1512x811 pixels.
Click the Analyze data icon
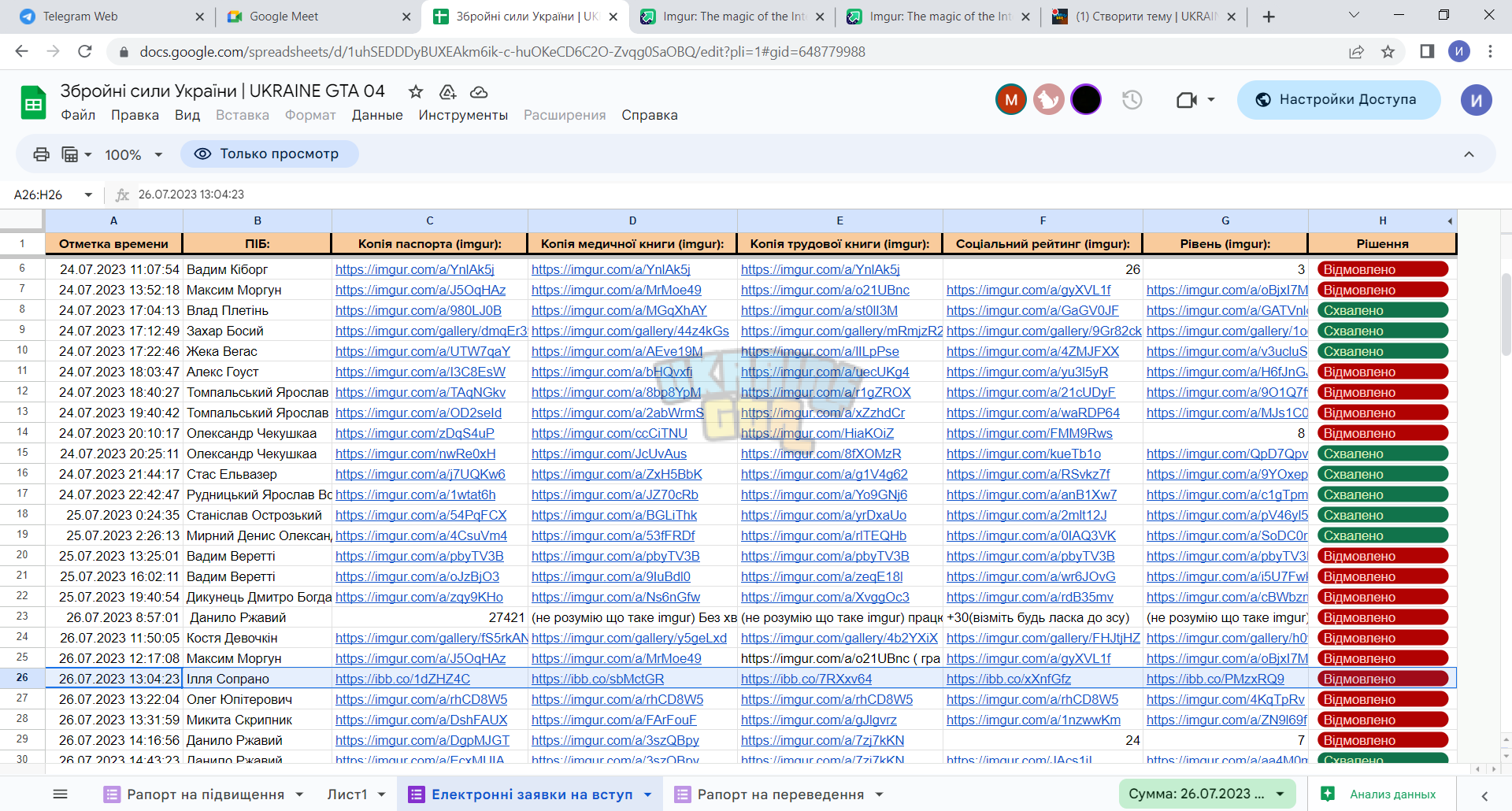(1328, 794)
